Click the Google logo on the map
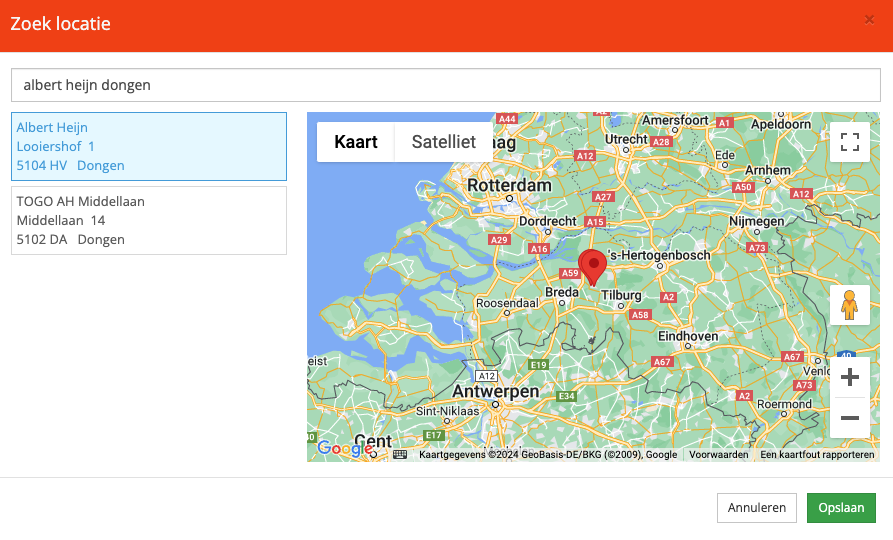The height and width of the screenshot is (540, 893). point(345,448)
